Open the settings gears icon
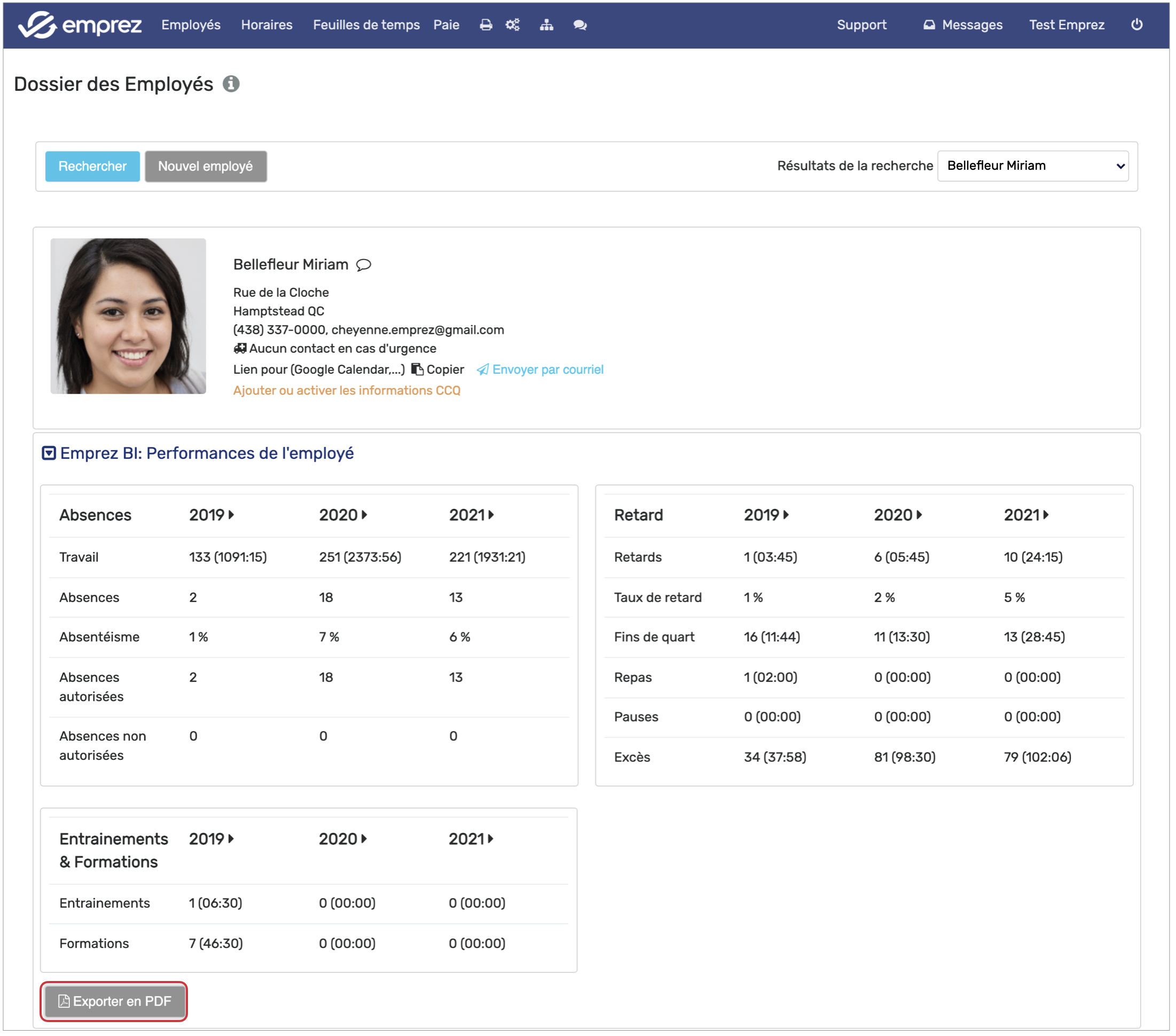 513,25
